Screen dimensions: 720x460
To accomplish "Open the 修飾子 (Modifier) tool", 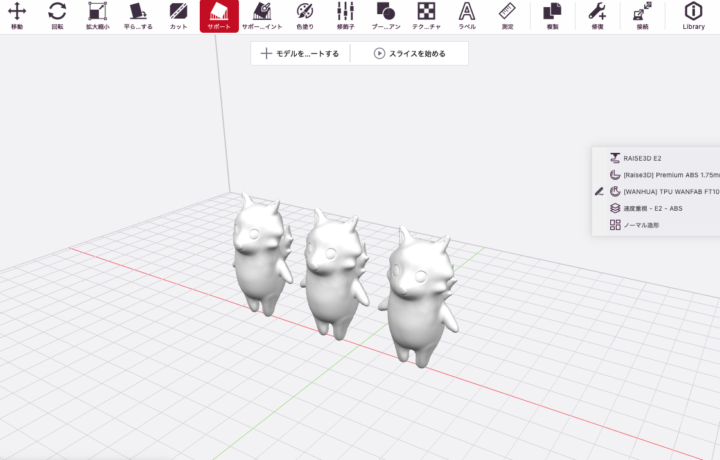I will (345, 16).
